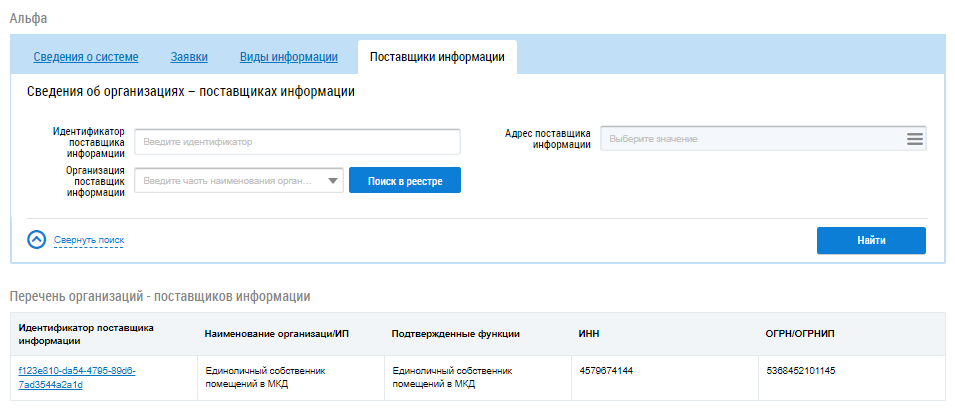Click the circular collapse chevron icon
This screenshot has height=414, width=955.
click(x=37, y=240)
